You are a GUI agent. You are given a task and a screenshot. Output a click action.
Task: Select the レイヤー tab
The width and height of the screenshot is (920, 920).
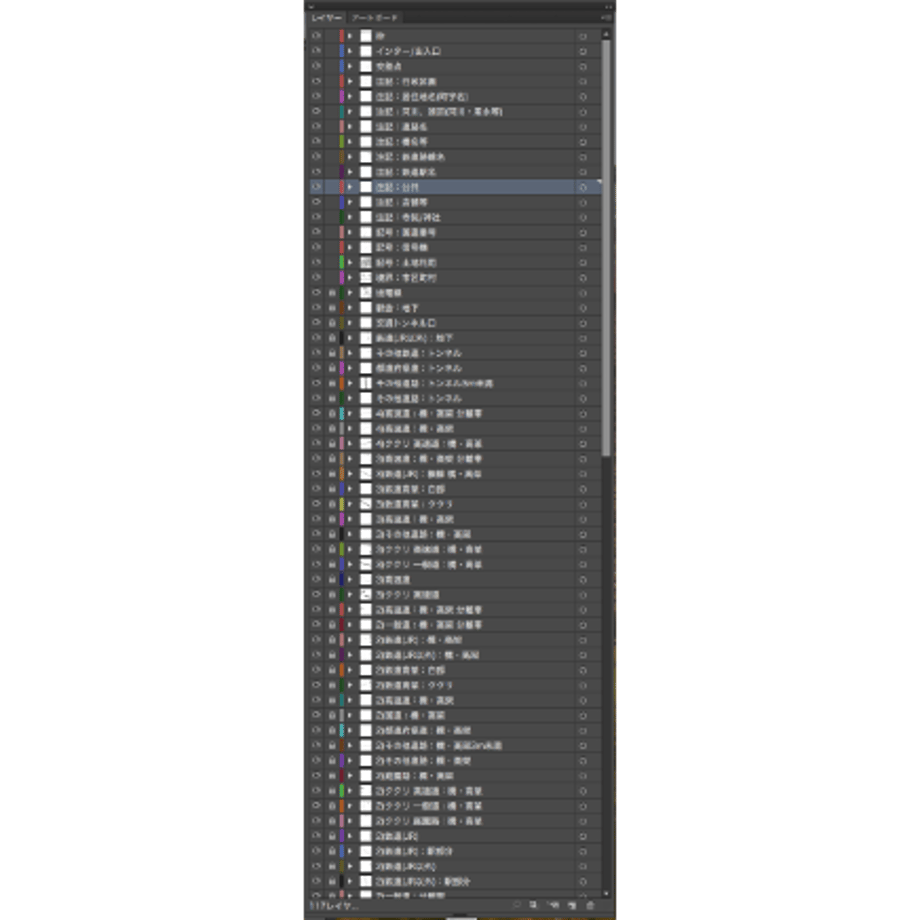[326, 18]
